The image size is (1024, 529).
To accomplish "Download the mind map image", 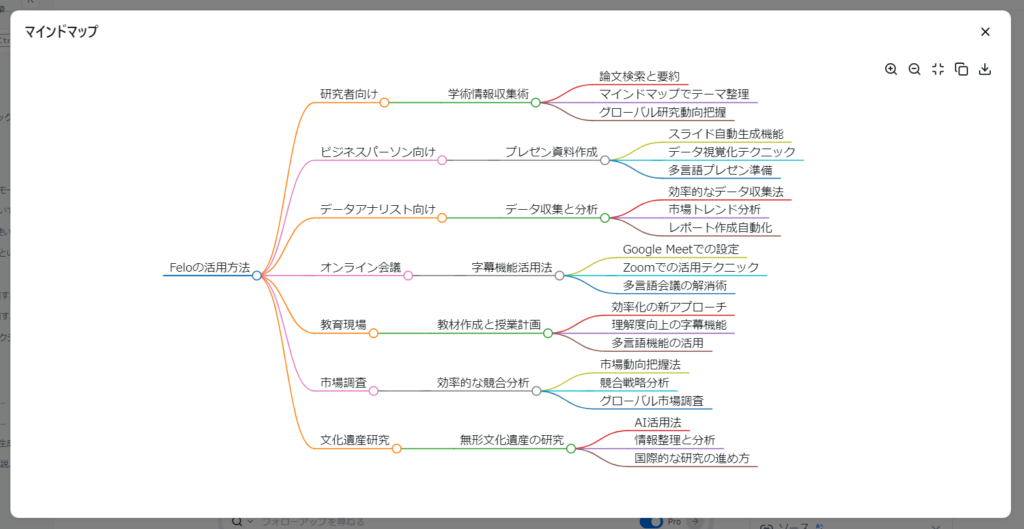I will (x=985, y=69).
